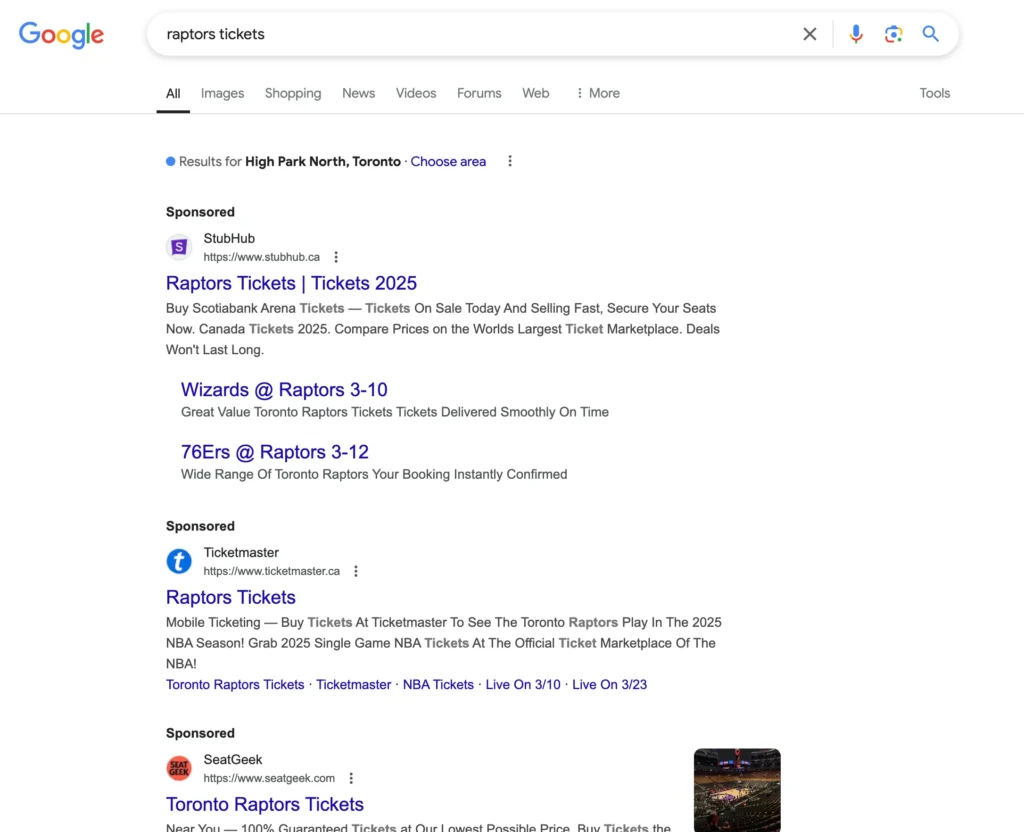Click the blue location dot icon

click(x=170, y=161)
